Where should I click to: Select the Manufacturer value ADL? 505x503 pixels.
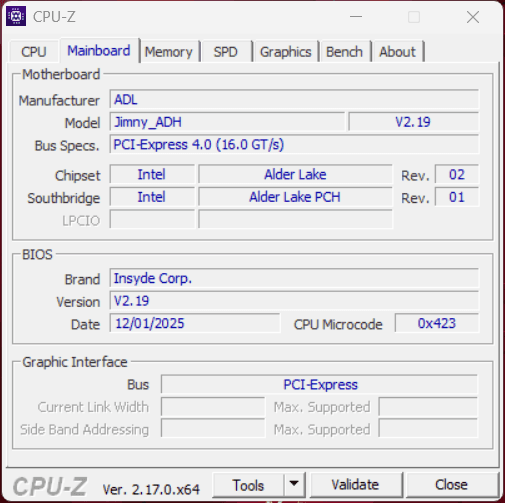pyautogui.click(x=294, y=99)
